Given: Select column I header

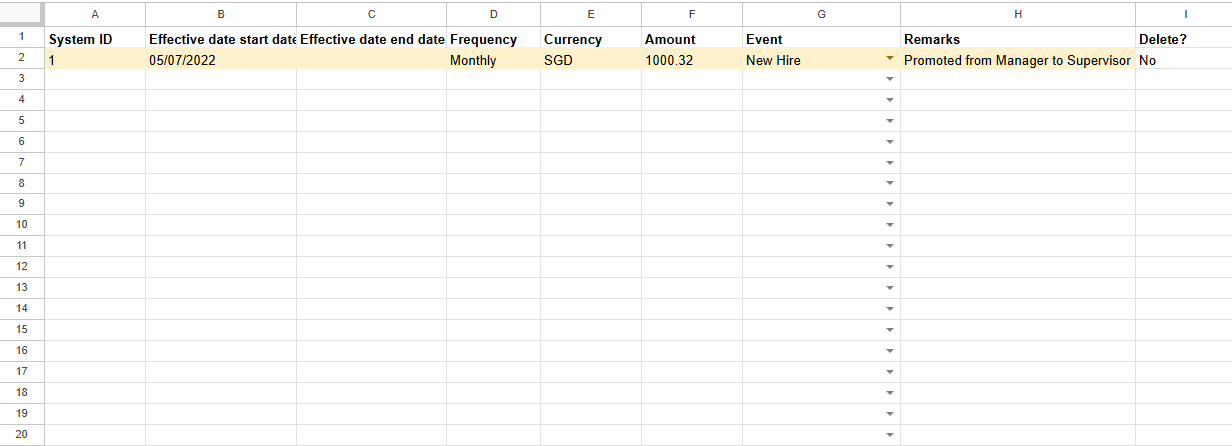Looking at the screenshot, I should click(x=1184, y=14).
